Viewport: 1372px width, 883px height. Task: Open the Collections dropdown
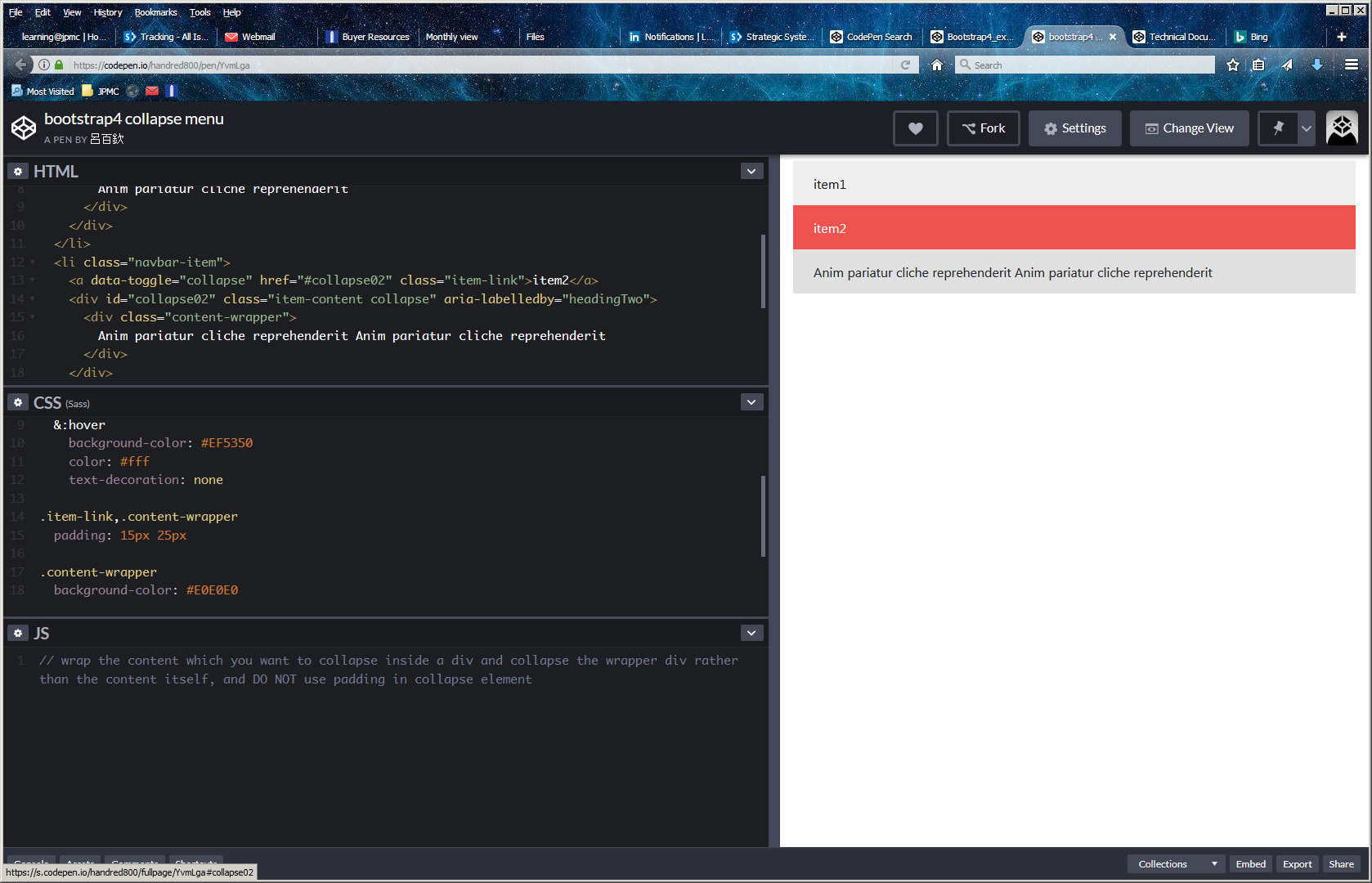tap(1176, 864)
